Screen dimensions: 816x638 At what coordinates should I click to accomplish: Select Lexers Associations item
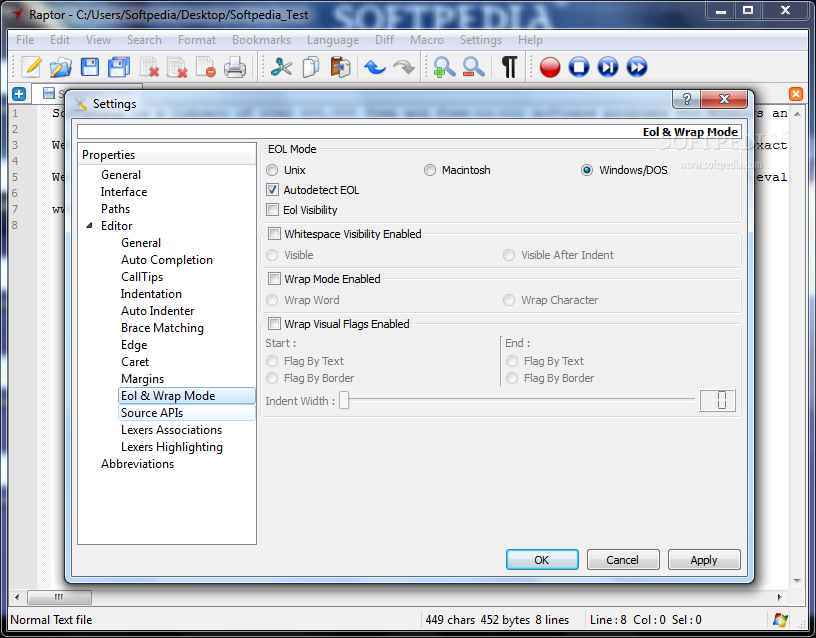pos(171,430)
